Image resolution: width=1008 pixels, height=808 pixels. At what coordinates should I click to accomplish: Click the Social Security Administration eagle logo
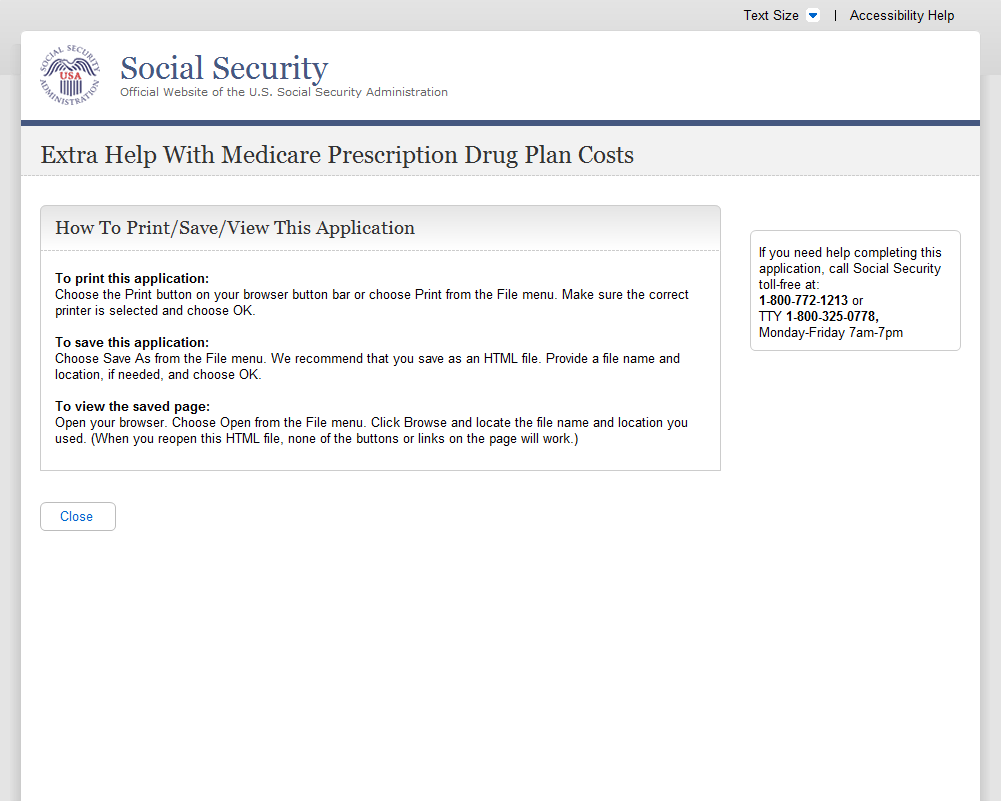[x=70, y=75]
